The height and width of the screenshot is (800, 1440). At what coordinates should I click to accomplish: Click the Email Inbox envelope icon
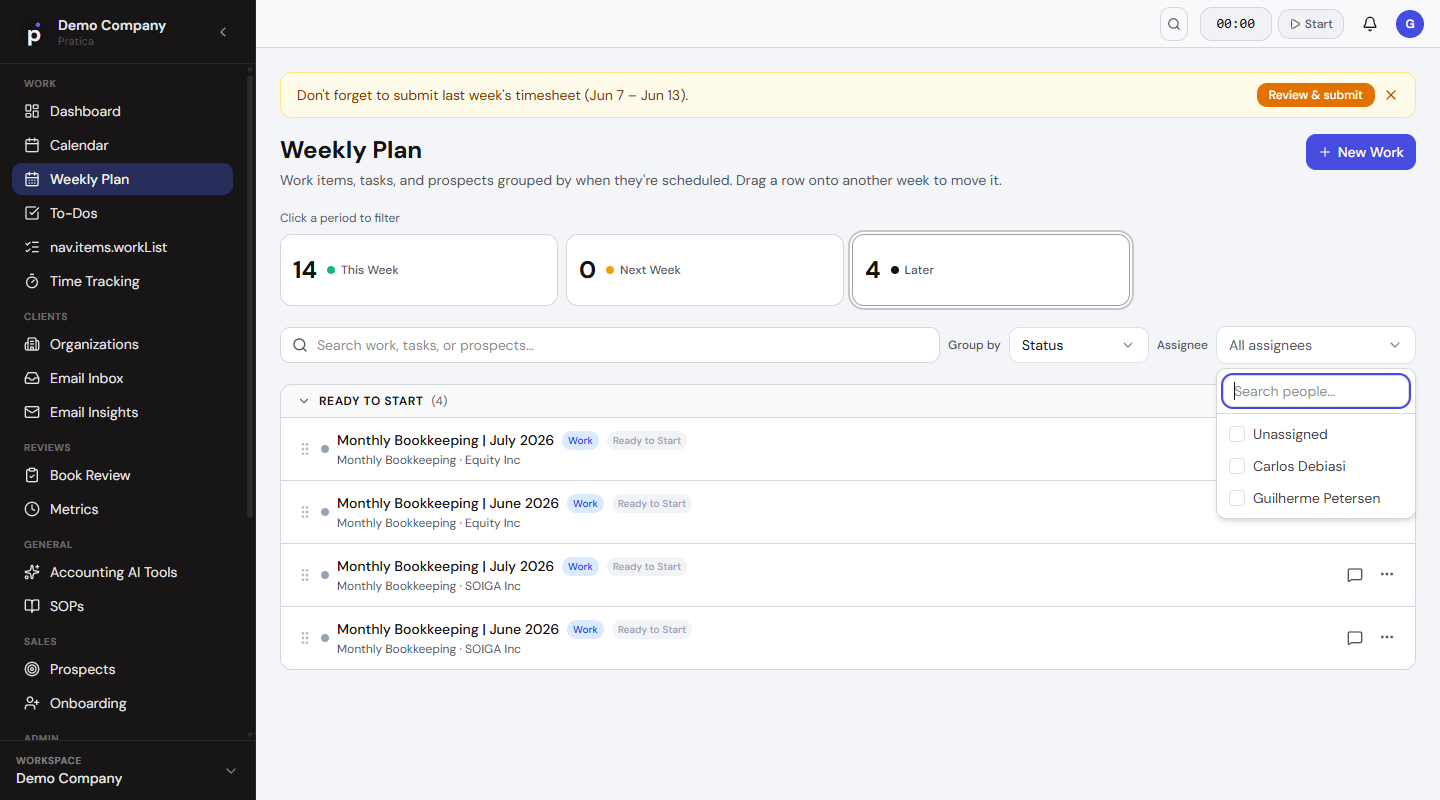click(x=32, y=378)
